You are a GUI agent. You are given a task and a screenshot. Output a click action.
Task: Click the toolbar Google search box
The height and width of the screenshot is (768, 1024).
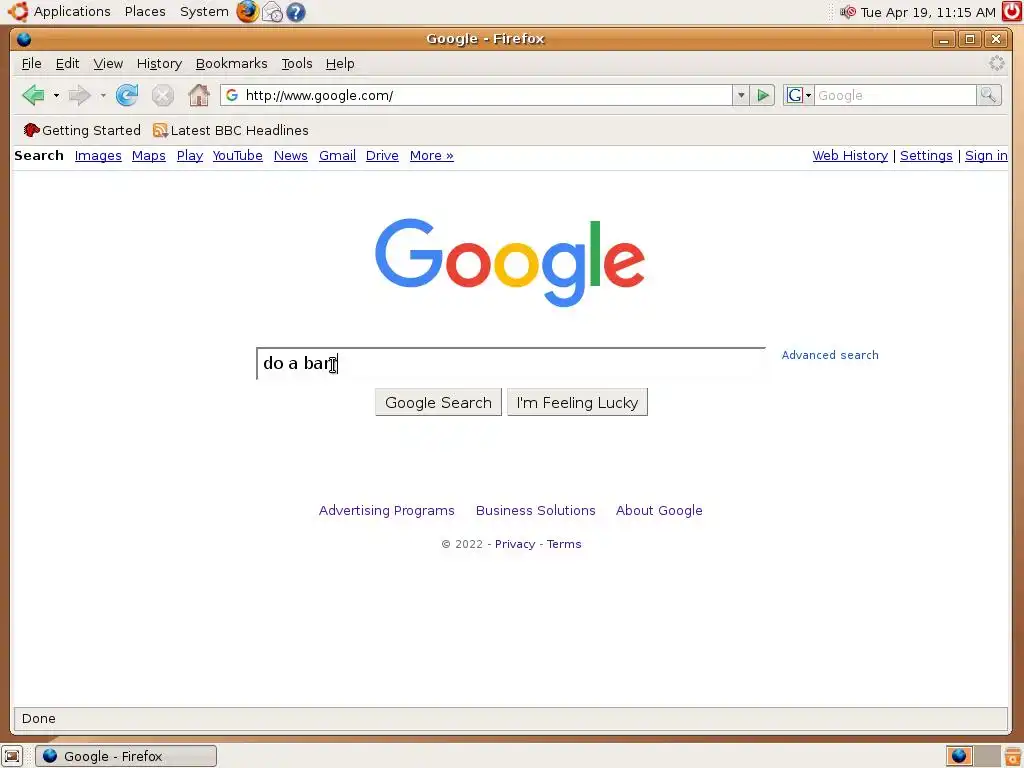click(895, 95)
